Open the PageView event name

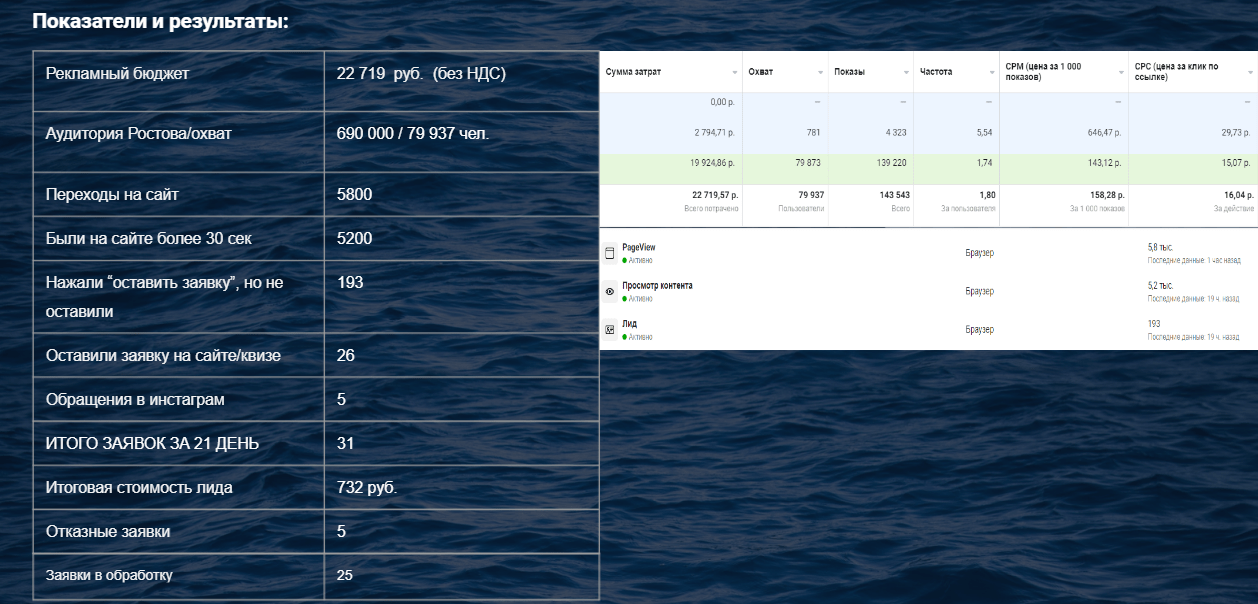639,247
